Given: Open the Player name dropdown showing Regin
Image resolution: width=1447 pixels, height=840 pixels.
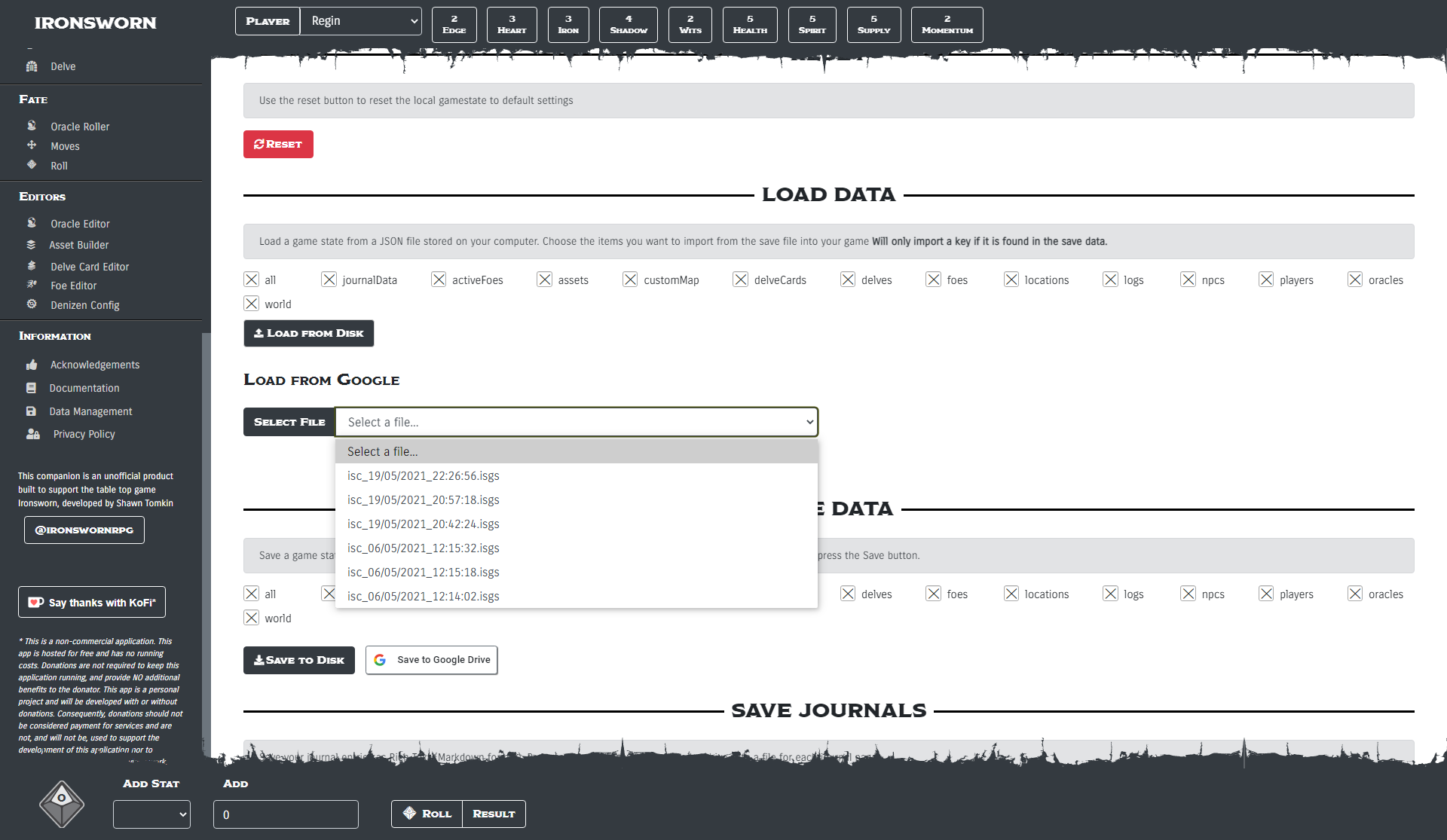Looking at the screenshot, I should tap(361, 21).
